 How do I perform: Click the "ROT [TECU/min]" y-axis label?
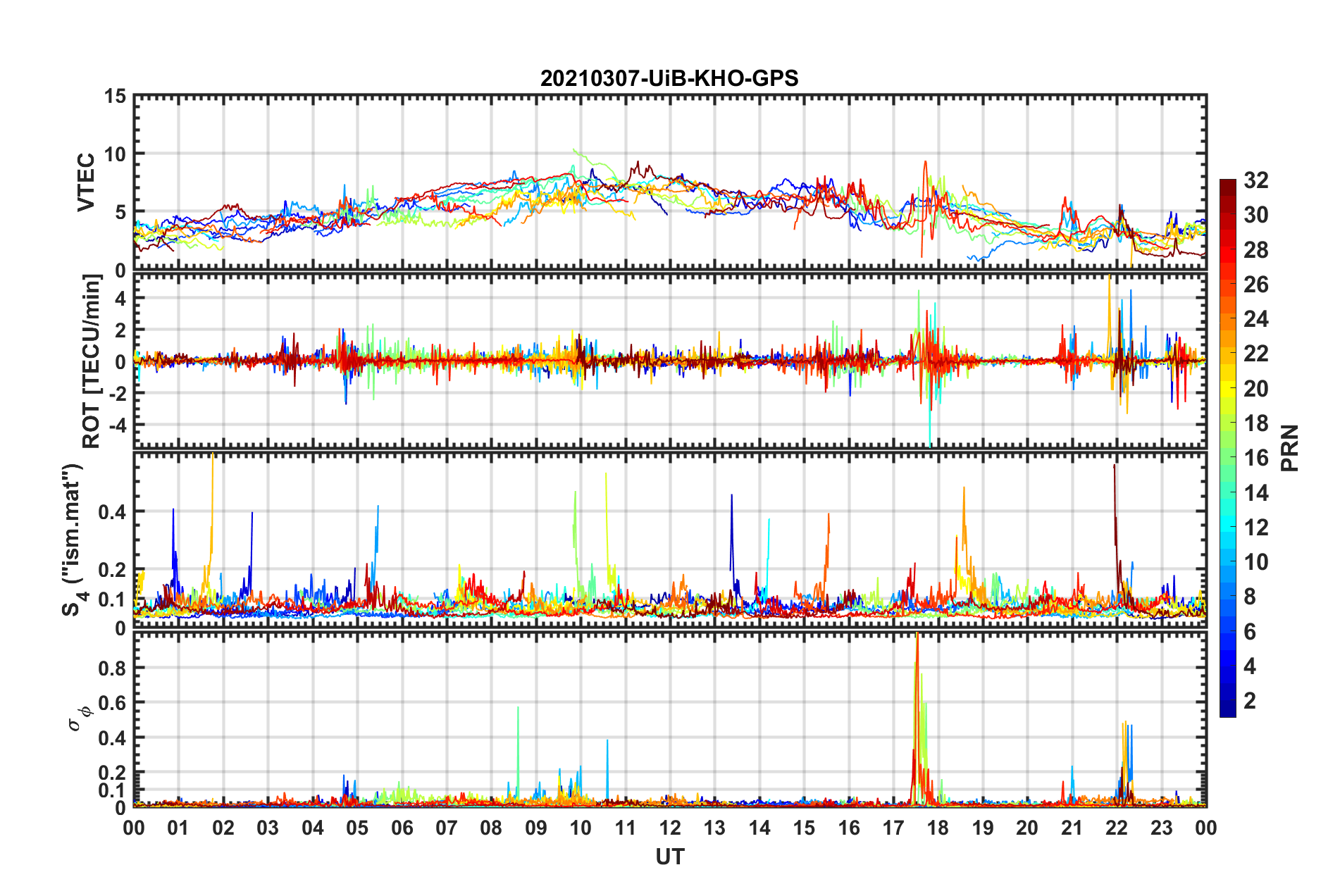coord(92,361)
